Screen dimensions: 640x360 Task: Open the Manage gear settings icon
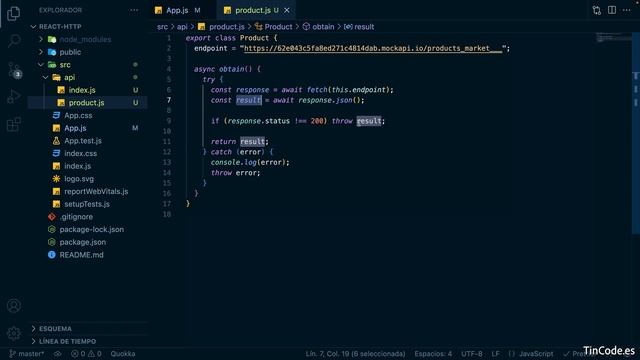tap(14, 333)
